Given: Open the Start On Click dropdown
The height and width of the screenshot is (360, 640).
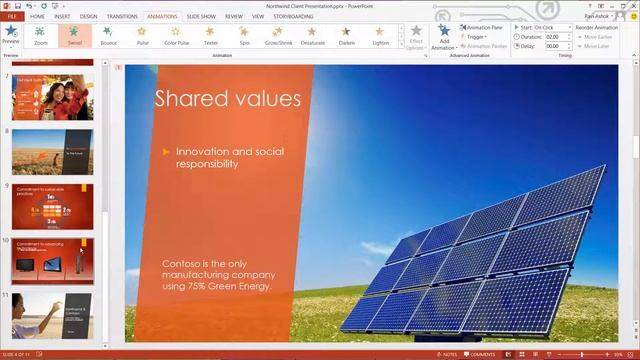Looking at the screenshot, I should click(x=553, y=27).
